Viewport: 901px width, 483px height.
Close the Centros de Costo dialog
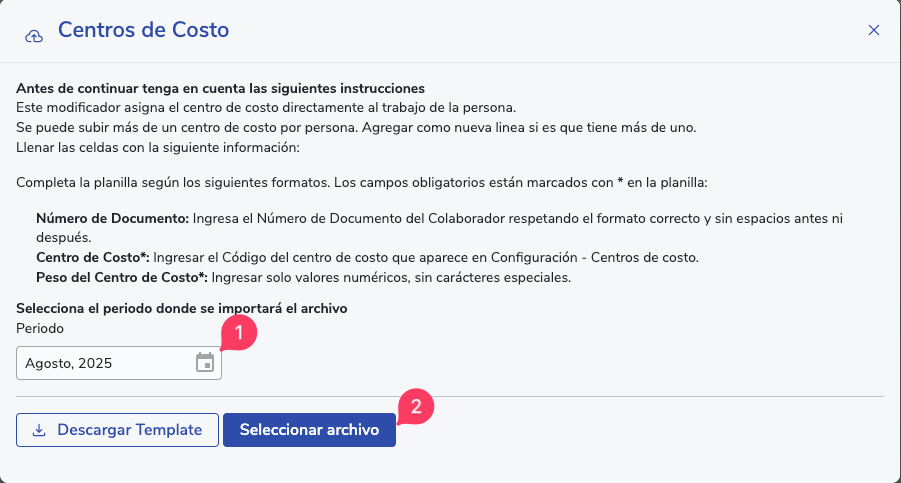coord(873,30)
